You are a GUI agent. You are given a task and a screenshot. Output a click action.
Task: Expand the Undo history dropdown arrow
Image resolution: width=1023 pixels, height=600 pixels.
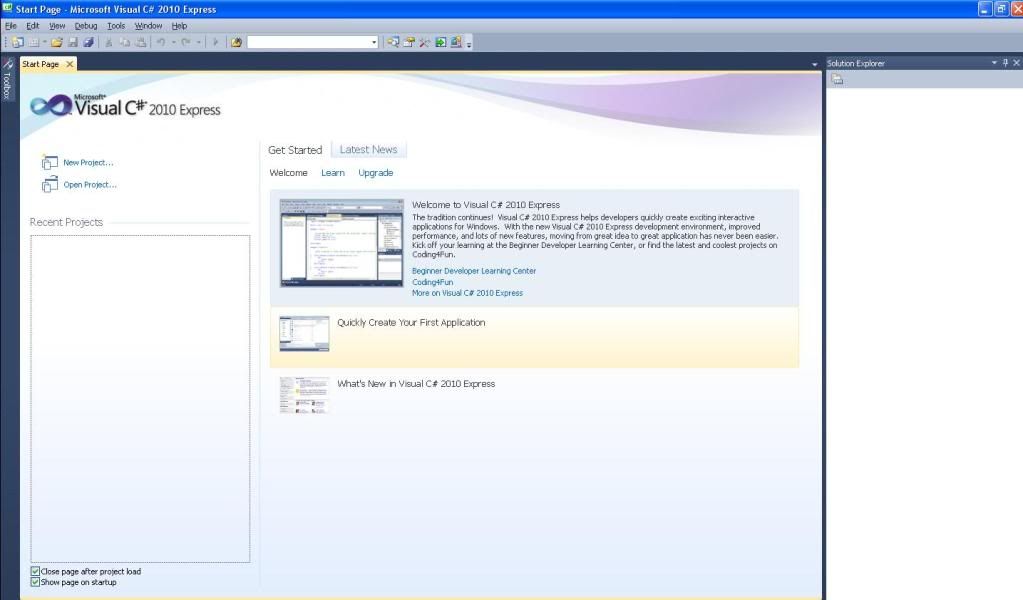[174, 42]
